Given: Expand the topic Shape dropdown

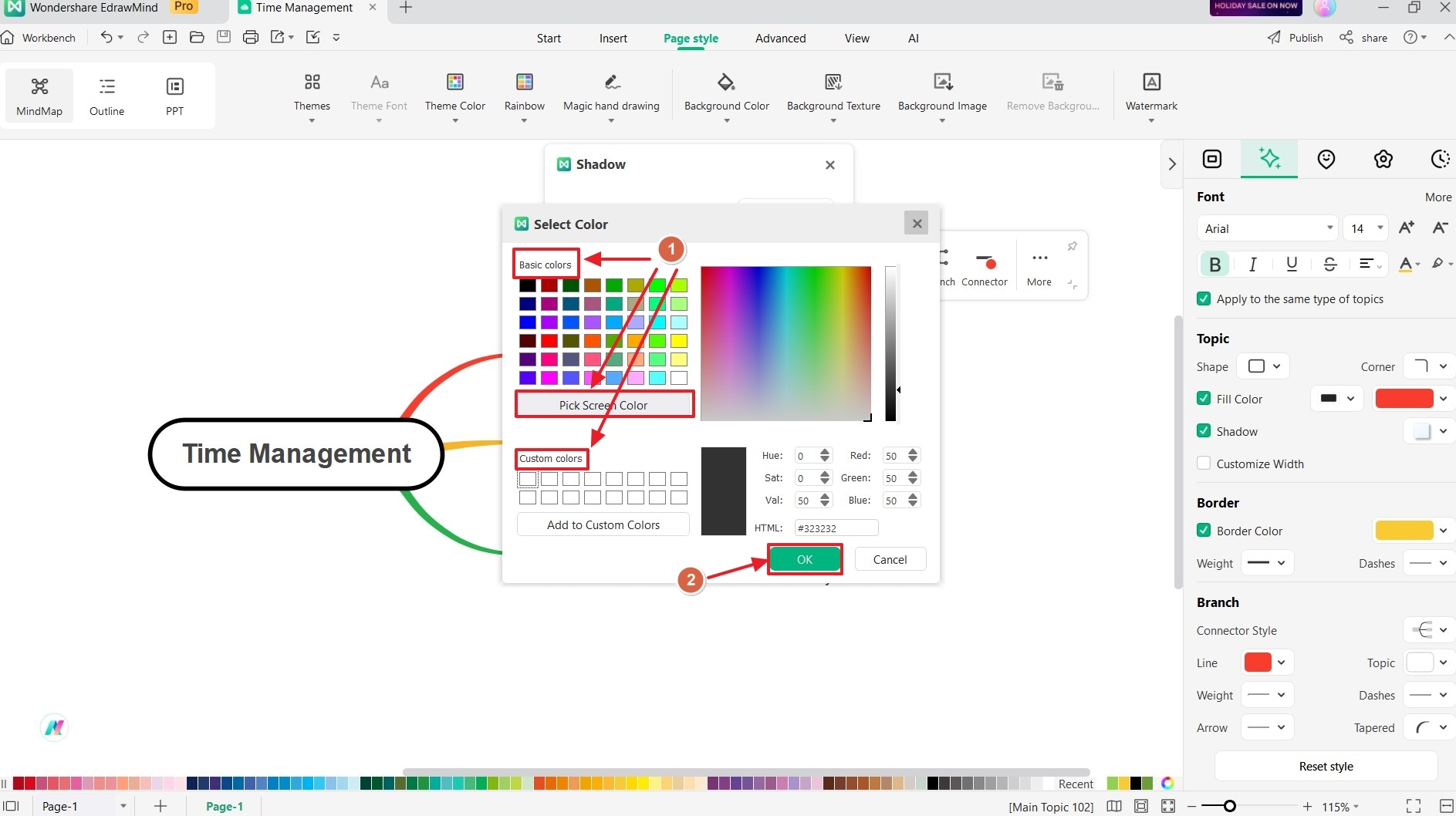Looking at the screenshot, I should click(x=1264, y=366).
